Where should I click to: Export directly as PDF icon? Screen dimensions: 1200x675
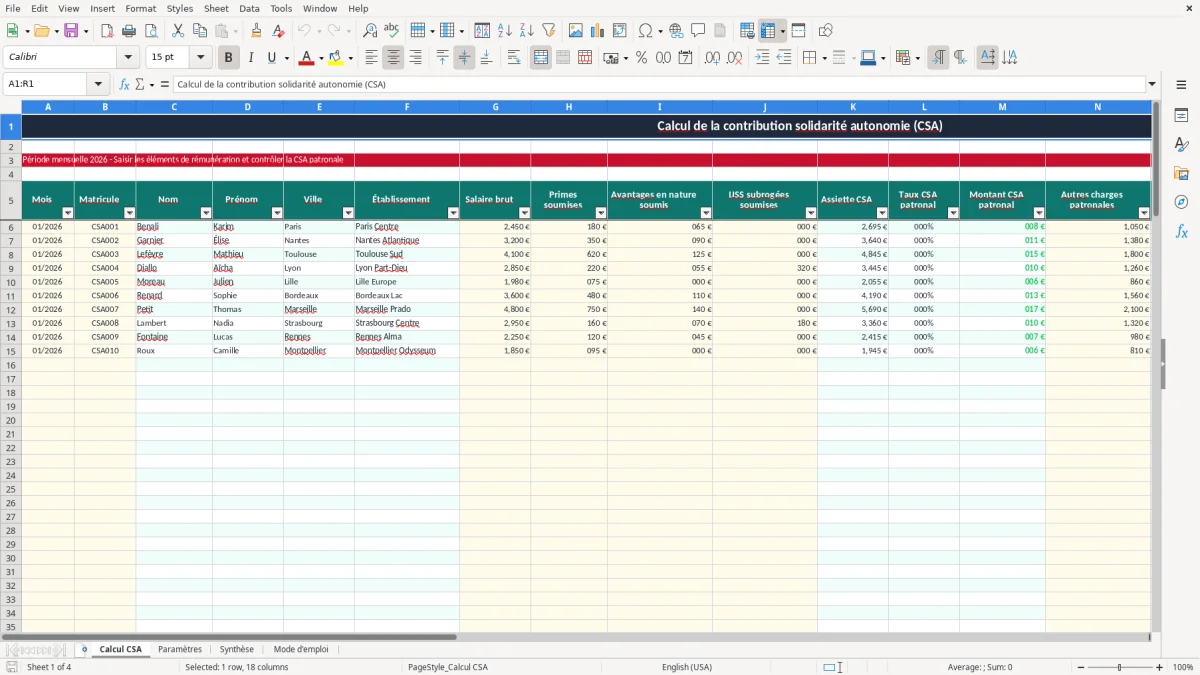pyautogui.click(x=106, y=31)
